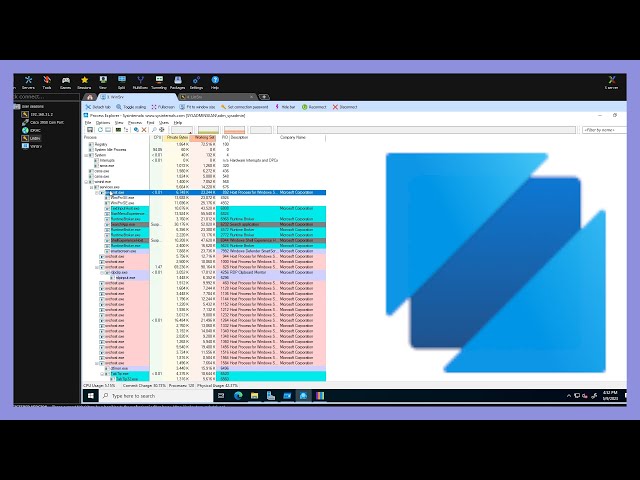Viewport: 640px width, 480px height.
Task: Open Process Explorer Process menu
Action: (x=135, y=122)
